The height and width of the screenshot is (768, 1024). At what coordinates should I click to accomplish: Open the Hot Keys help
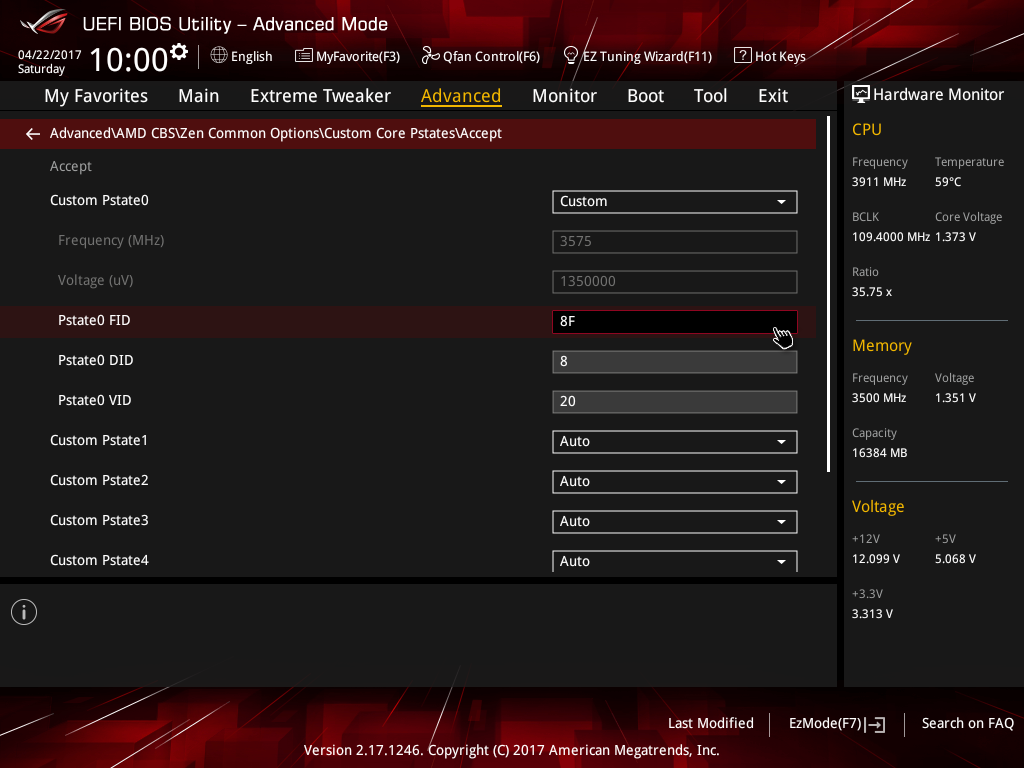pos(769,56)
